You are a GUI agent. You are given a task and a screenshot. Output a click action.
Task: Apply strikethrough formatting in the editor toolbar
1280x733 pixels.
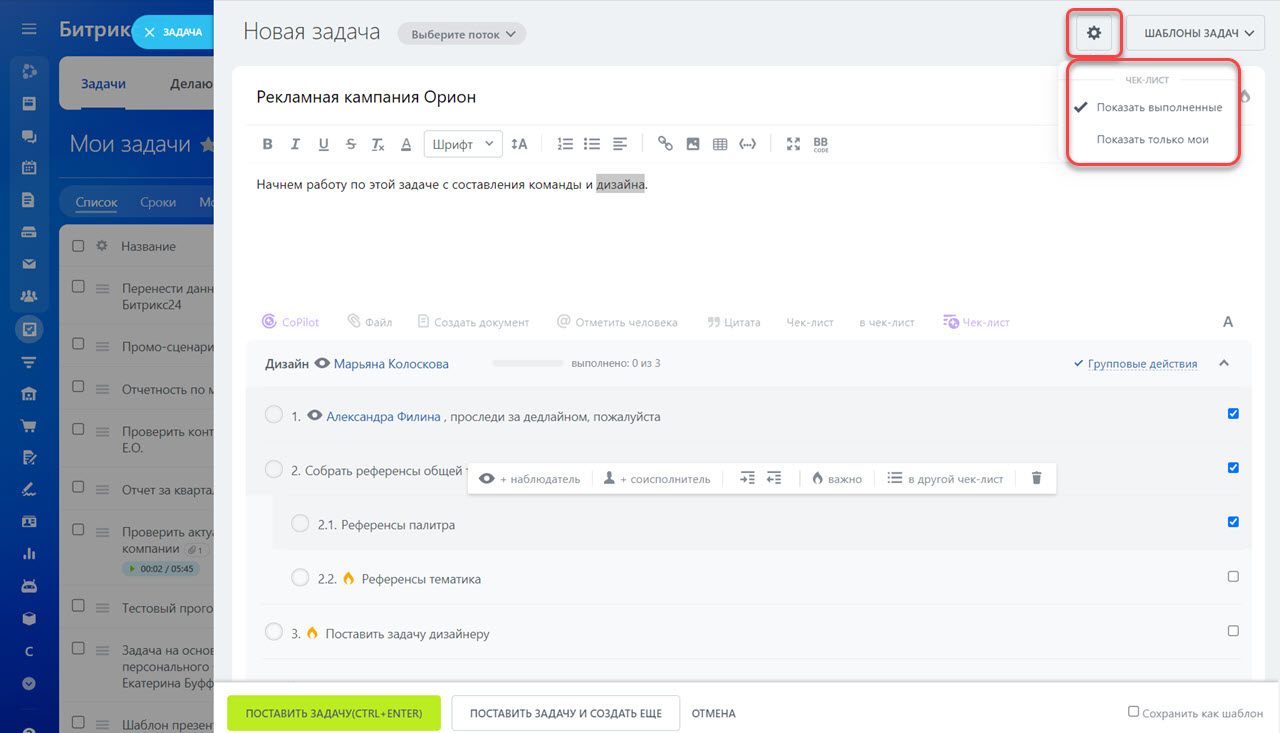point(350,144)
